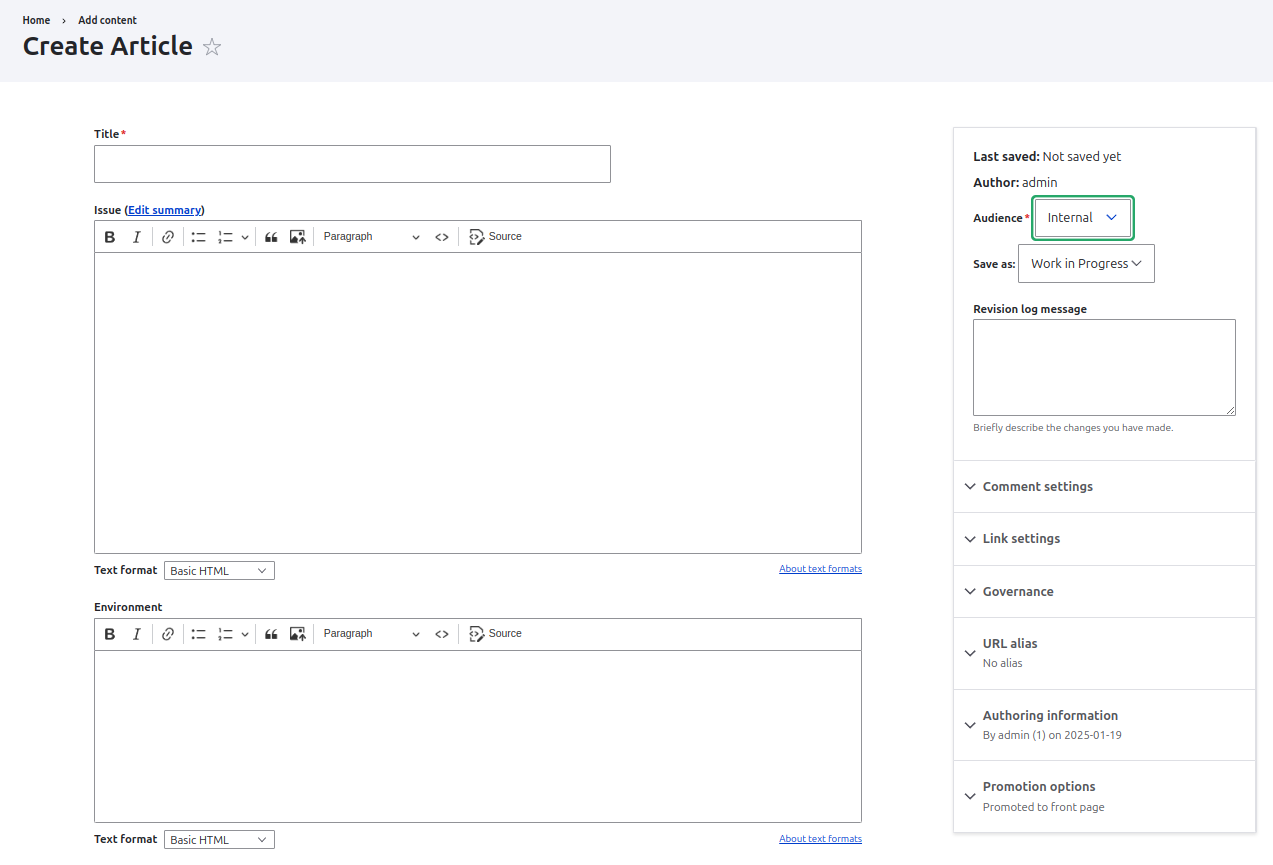Insert code in the Environment editor

(x=441, y=634)
